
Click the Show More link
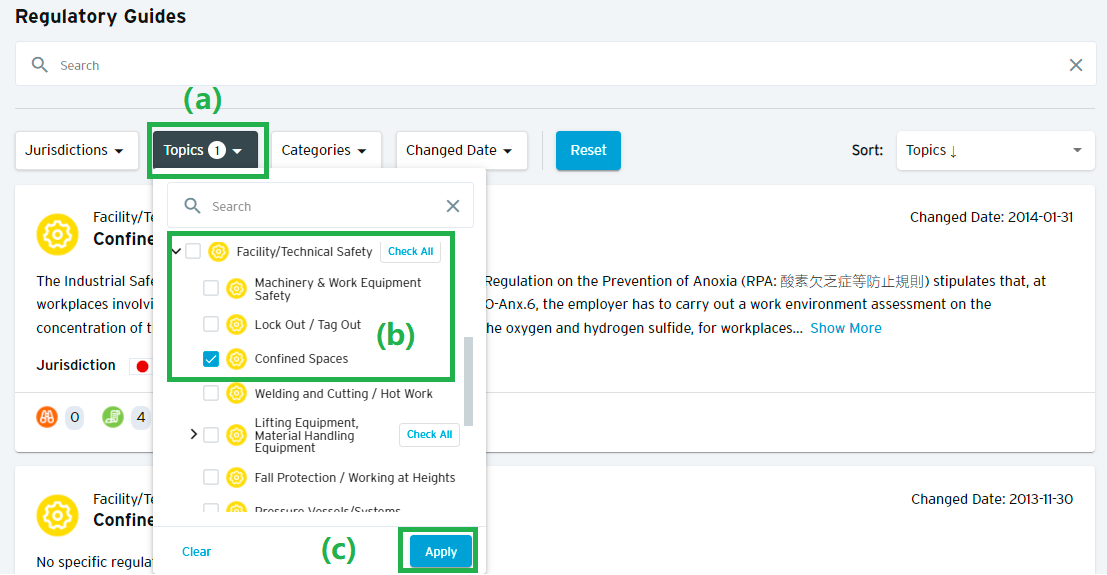pos(846,328)
